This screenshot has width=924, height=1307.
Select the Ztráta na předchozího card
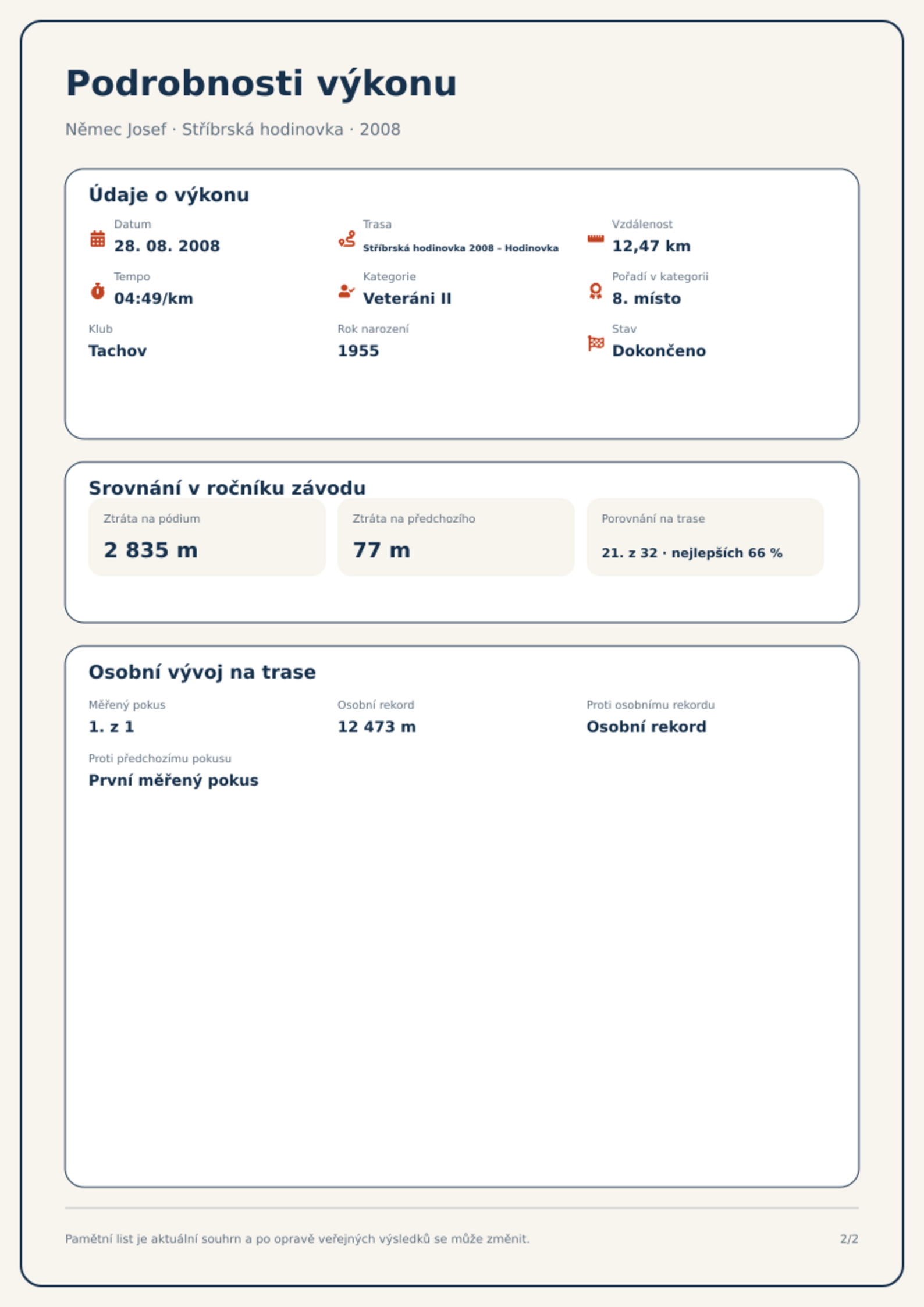456,537
